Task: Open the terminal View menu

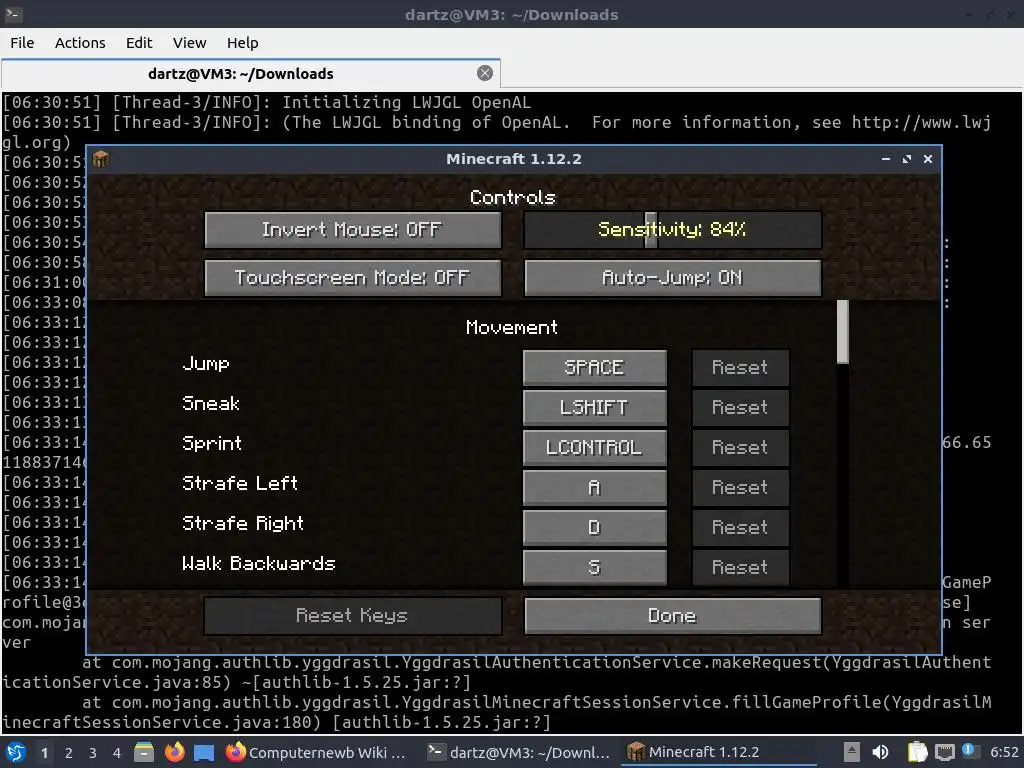Action: [x=189, y=43]
